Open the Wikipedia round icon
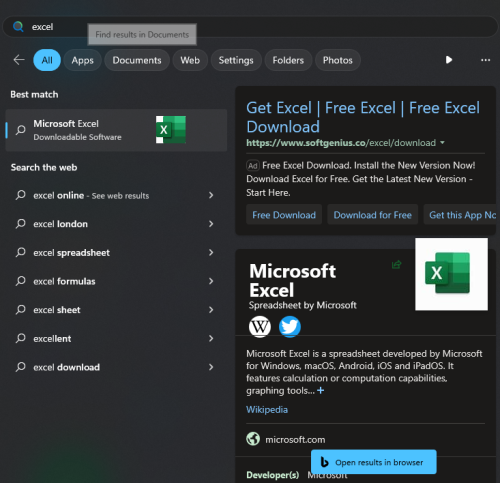The image size is (500, 483). point(260,327)
